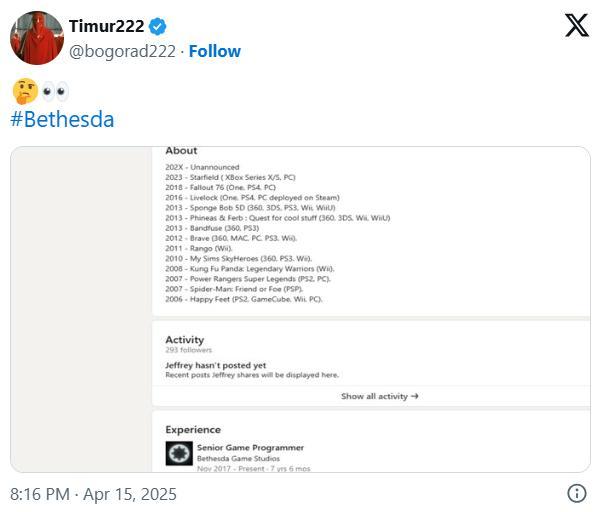The width and height of the screenshot is (602, 512).
Task: Click the About section heading
Action: click(181, 150)
